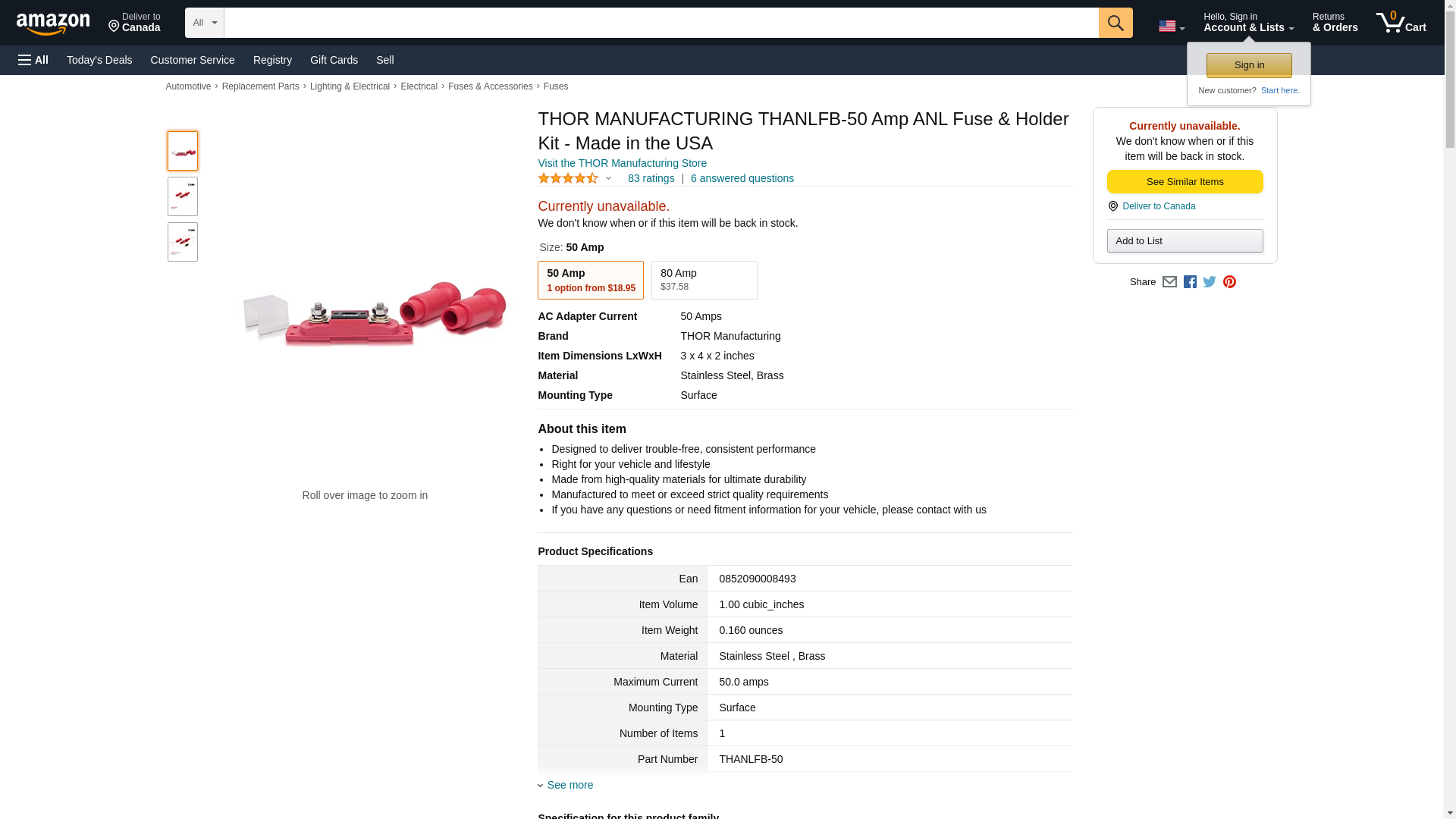Share the product on Twitter
This screenshot has width=1456, height=819.
tap(1210, 282)
